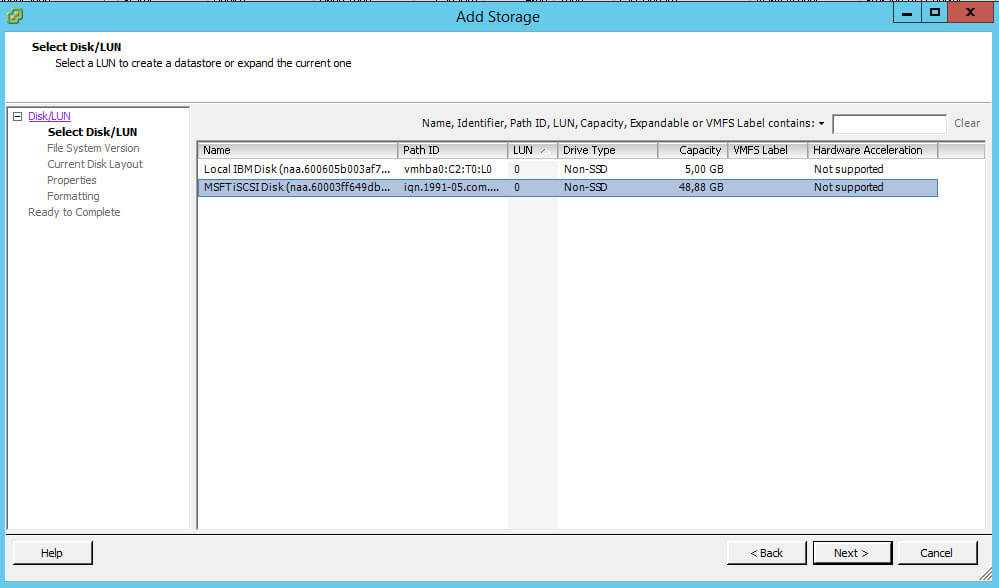999x588 pixels.
Task: Toggle sort on the LUN column
Action: [x=531, y=150]
